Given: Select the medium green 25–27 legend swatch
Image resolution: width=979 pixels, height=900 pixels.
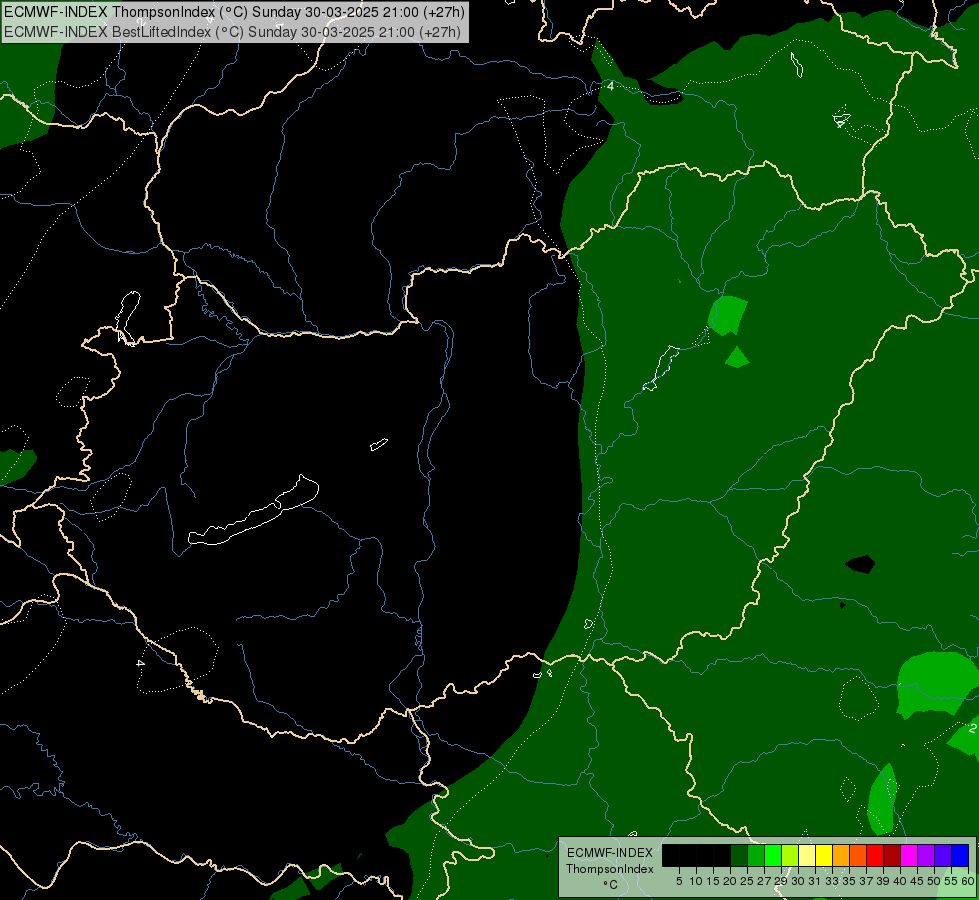Looking at the screenshot, I should pos(756,855).
